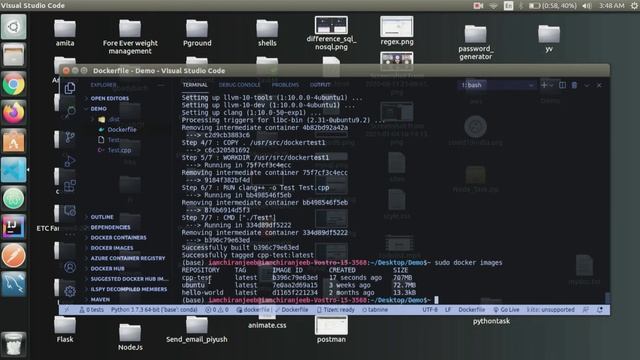Viewport: 640px width, 360px height.
Task: Open MySQL Workbench from the dock
Action: [13, 284]
